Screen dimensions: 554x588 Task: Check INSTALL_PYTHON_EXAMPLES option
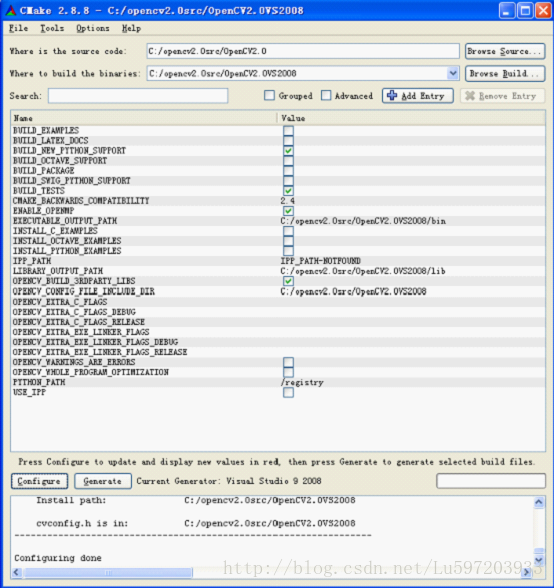click(x=288, y=251)
